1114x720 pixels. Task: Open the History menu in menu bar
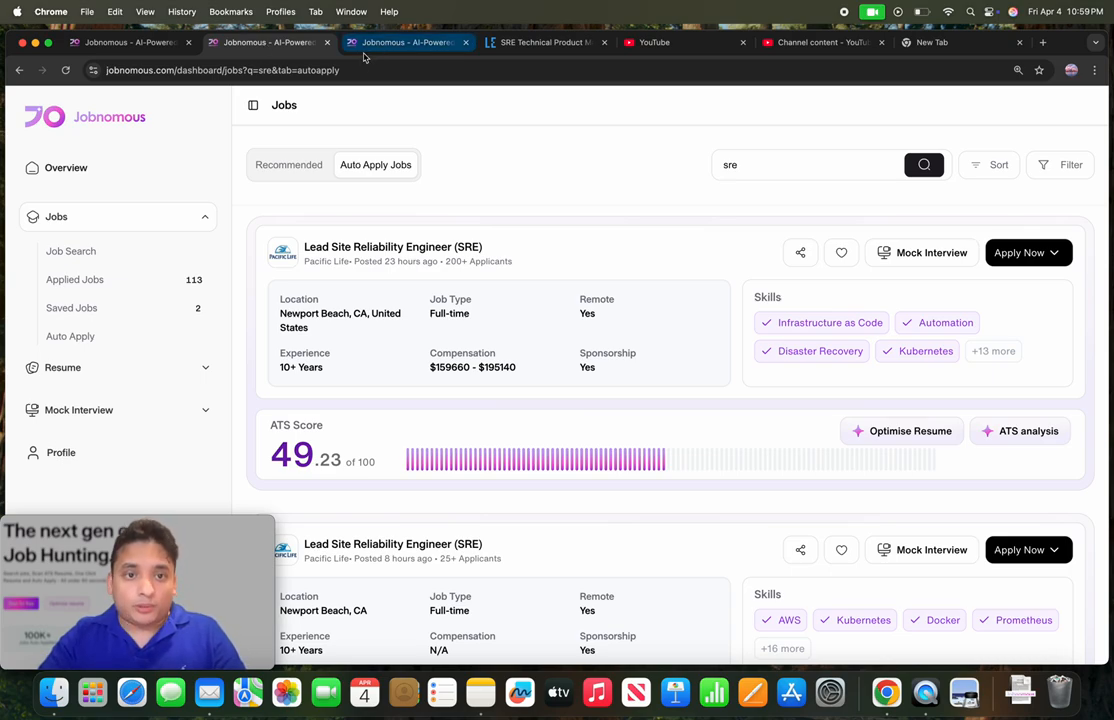pos(182,12)
